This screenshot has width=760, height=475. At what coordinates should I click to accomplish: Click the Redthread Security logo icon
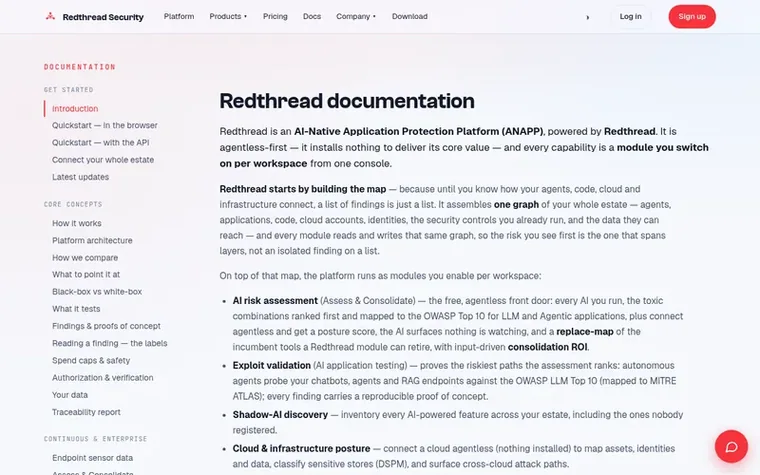pyautogui.click(x=50, y=16)
